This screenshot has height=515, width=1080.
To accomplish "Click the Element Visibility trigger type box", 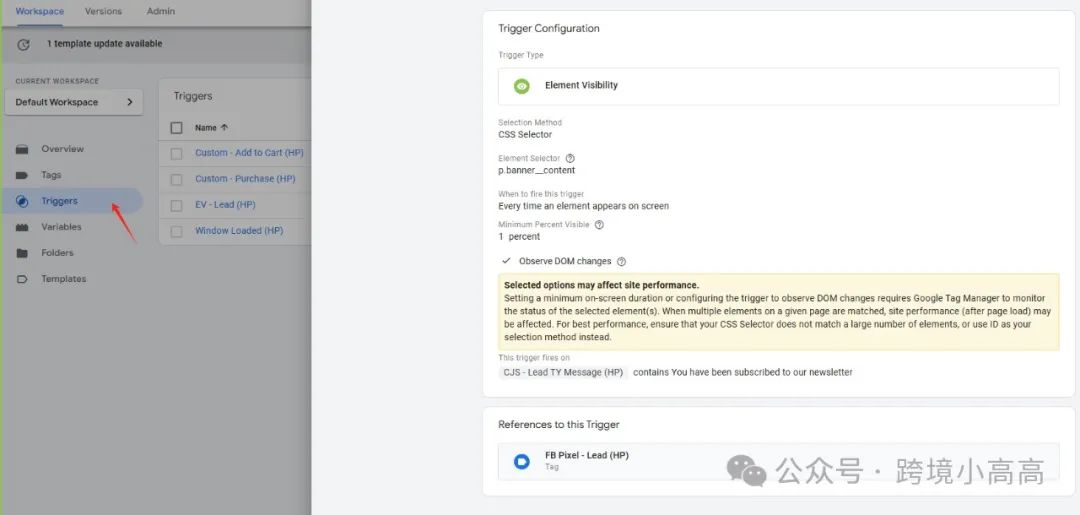I will click(x=778, y=86).
